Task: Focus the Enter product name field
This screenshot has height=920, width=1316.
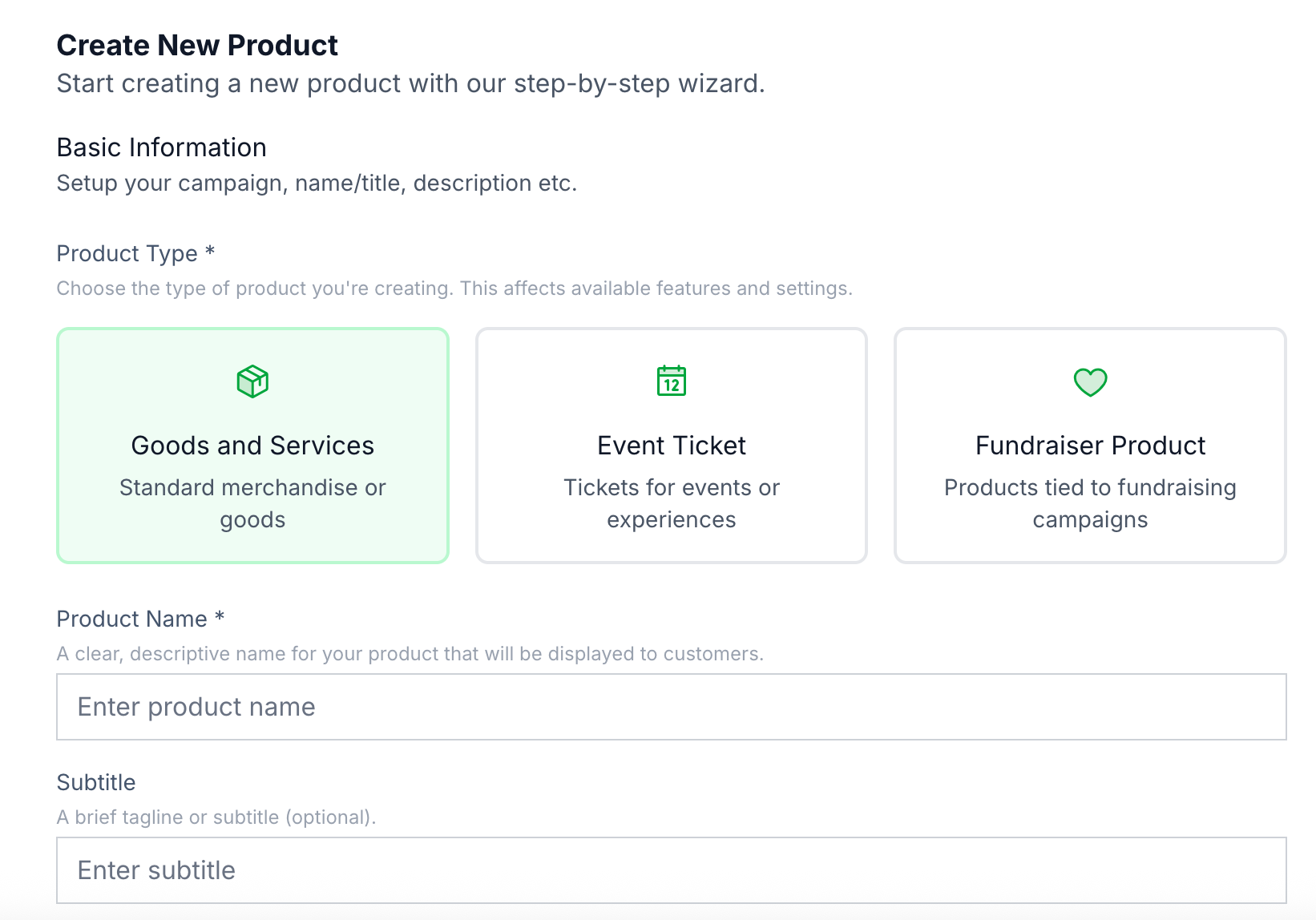Action: [x=671, y=707]
